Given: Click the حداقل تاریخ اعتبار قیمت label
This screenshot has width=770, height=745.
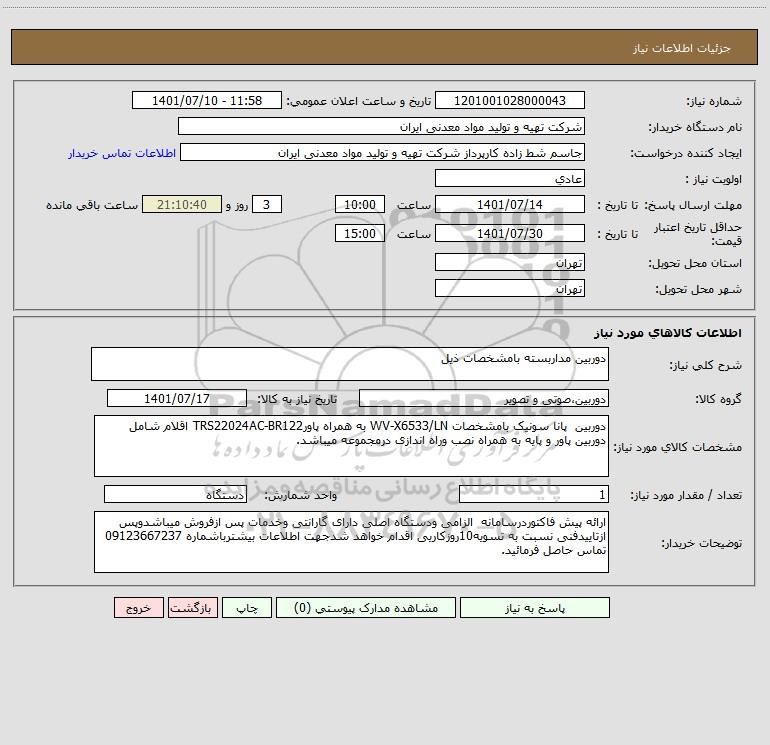Looking at the screenshot, I should pos(698,234).
